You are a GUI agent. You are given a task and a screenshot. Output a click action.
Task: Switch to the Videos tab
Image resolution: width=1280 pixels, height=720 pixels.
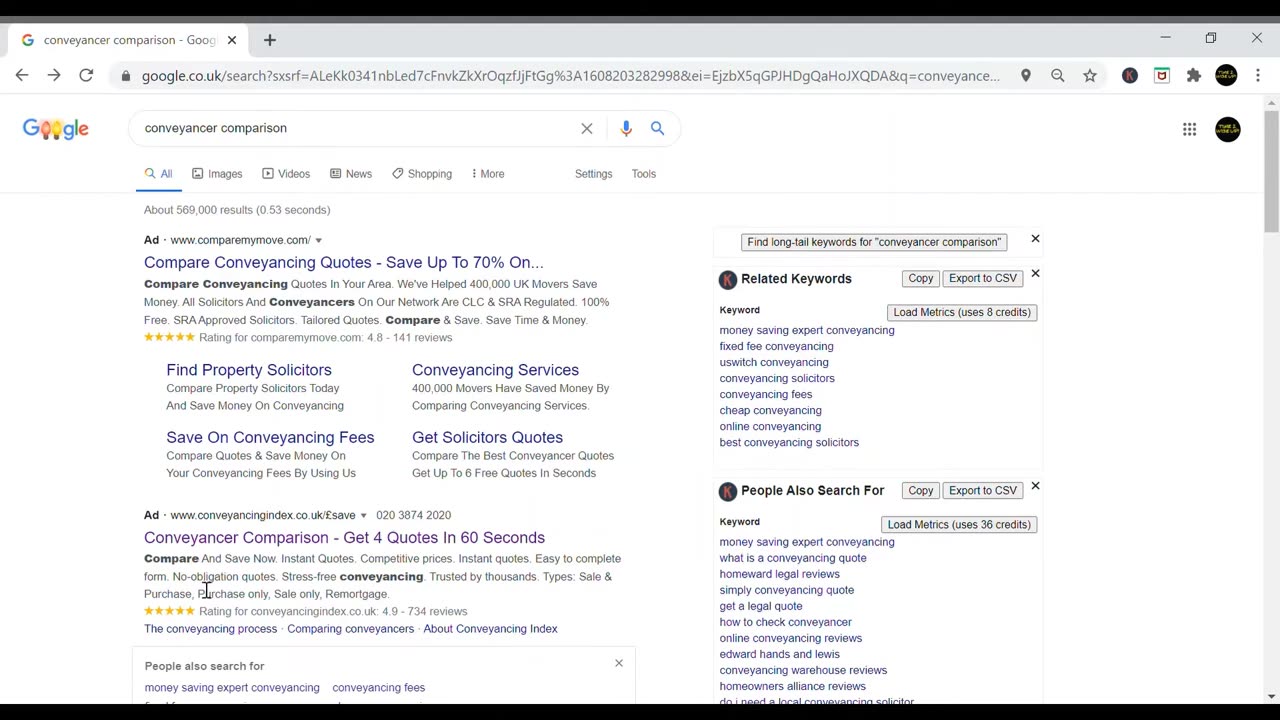click(286, 174)
